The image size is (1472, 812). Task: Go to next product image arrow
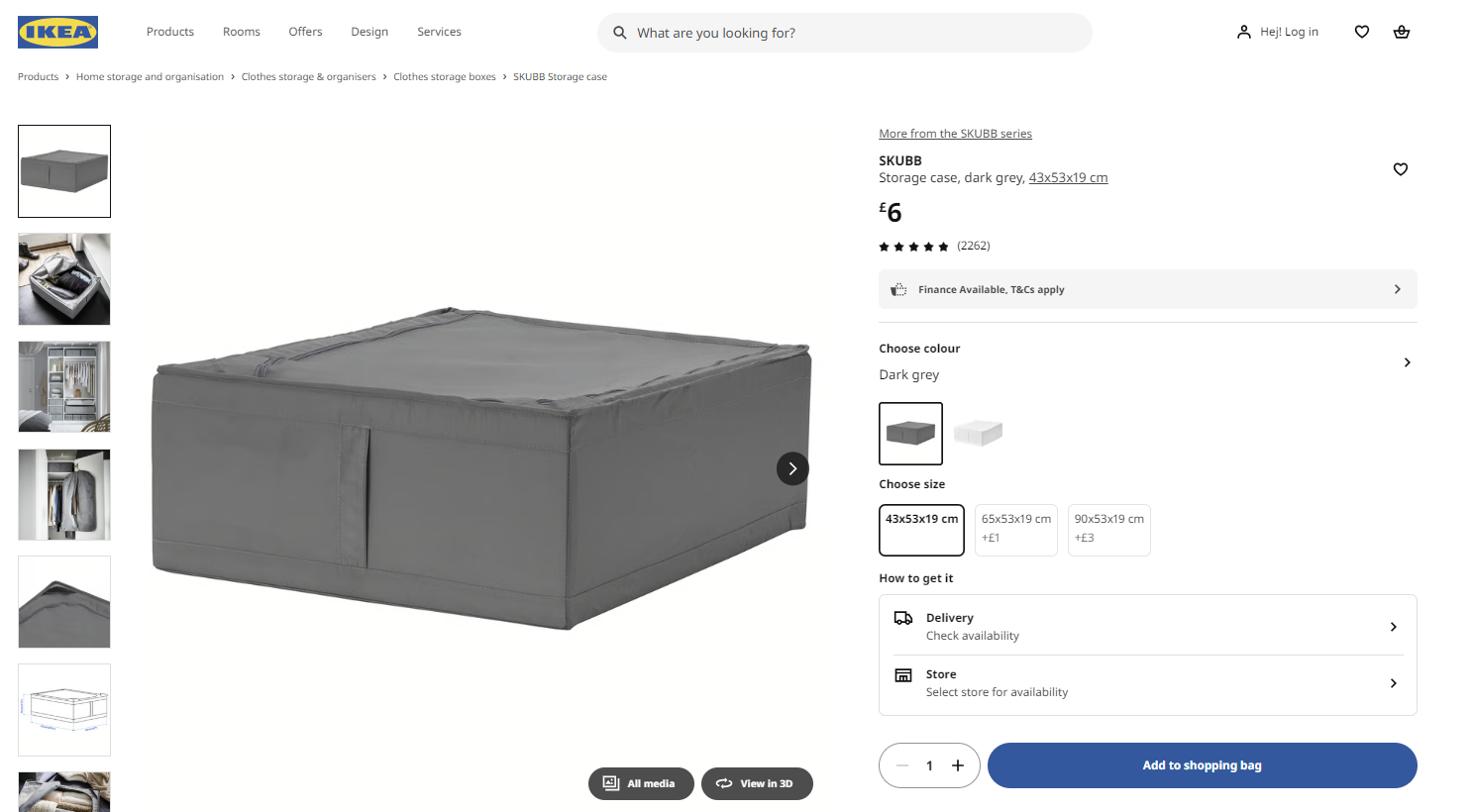tap(792, 468)
